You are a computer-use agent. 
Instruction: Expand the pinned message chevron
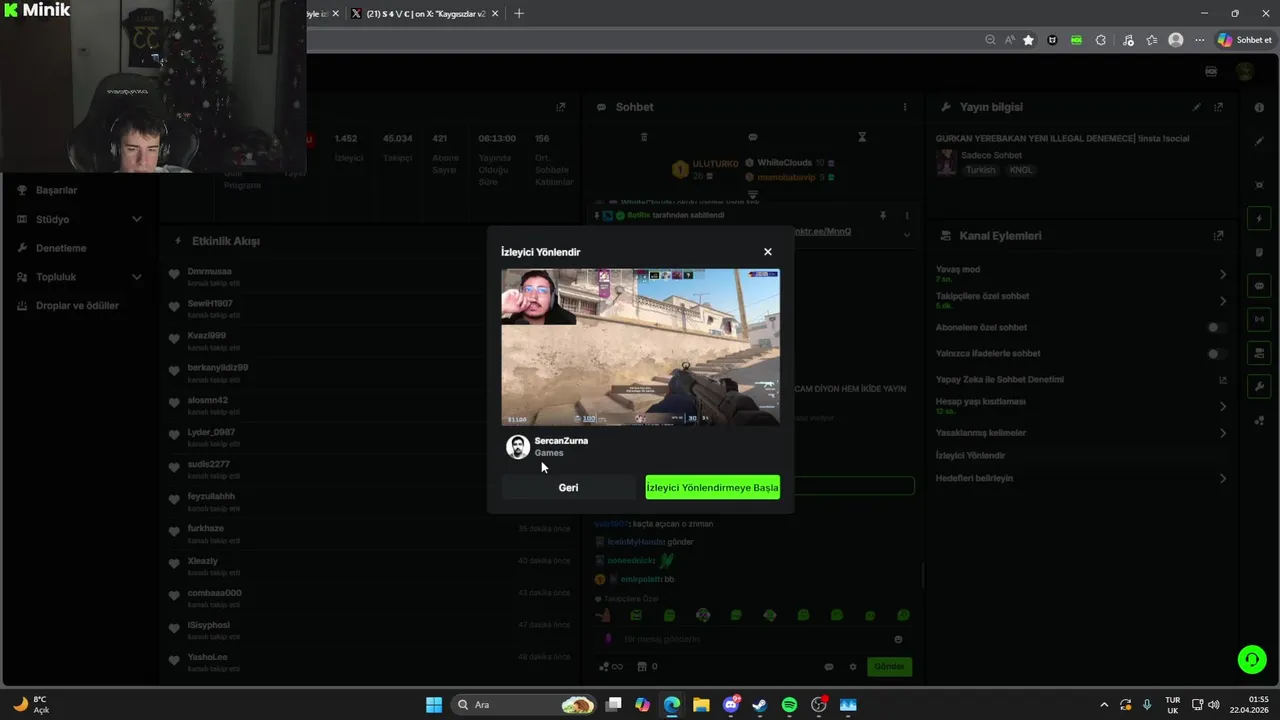coord(907,234)
